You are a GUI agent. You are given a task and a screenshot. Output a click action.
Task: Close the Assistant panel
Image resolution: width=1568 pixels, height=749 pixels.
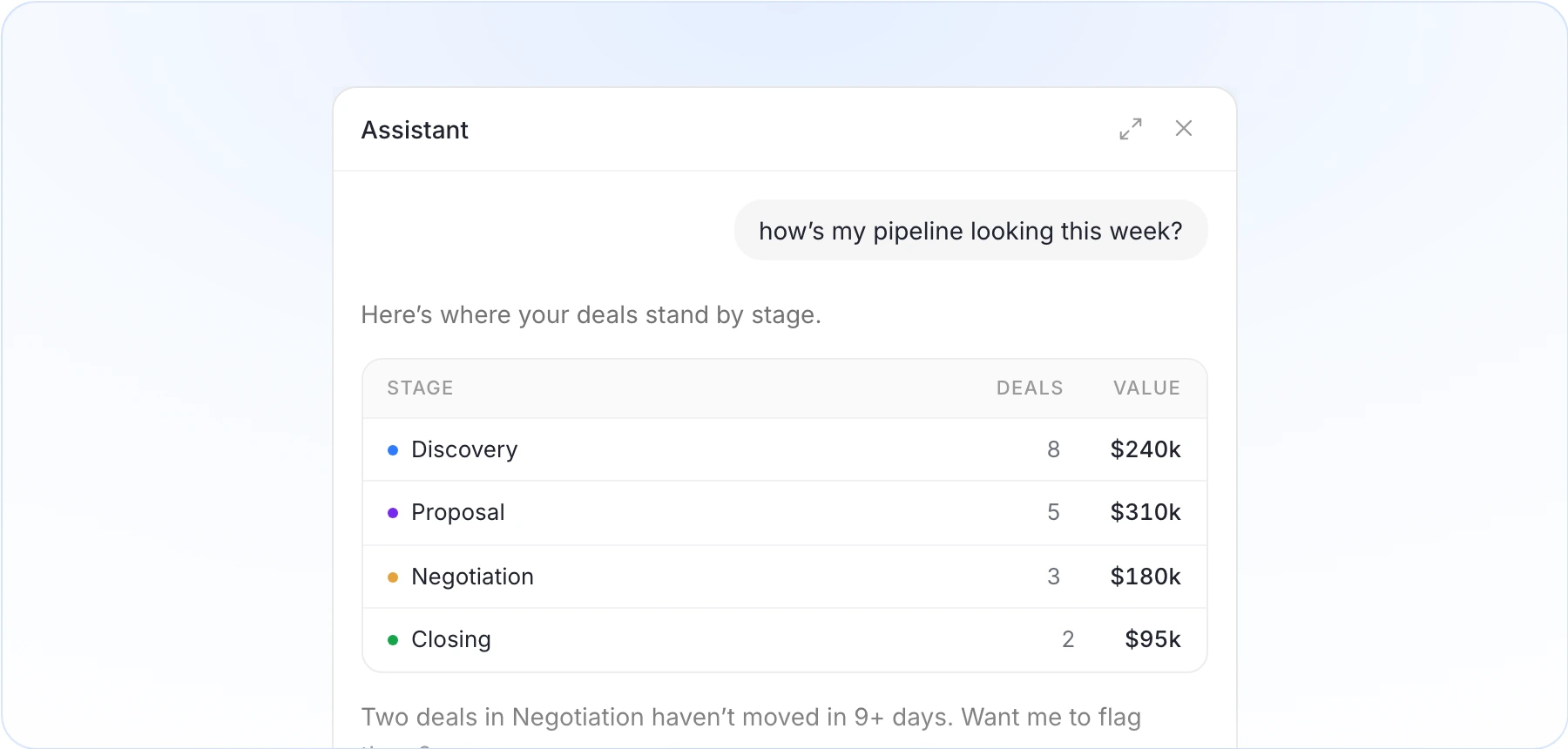(1184, 128)
